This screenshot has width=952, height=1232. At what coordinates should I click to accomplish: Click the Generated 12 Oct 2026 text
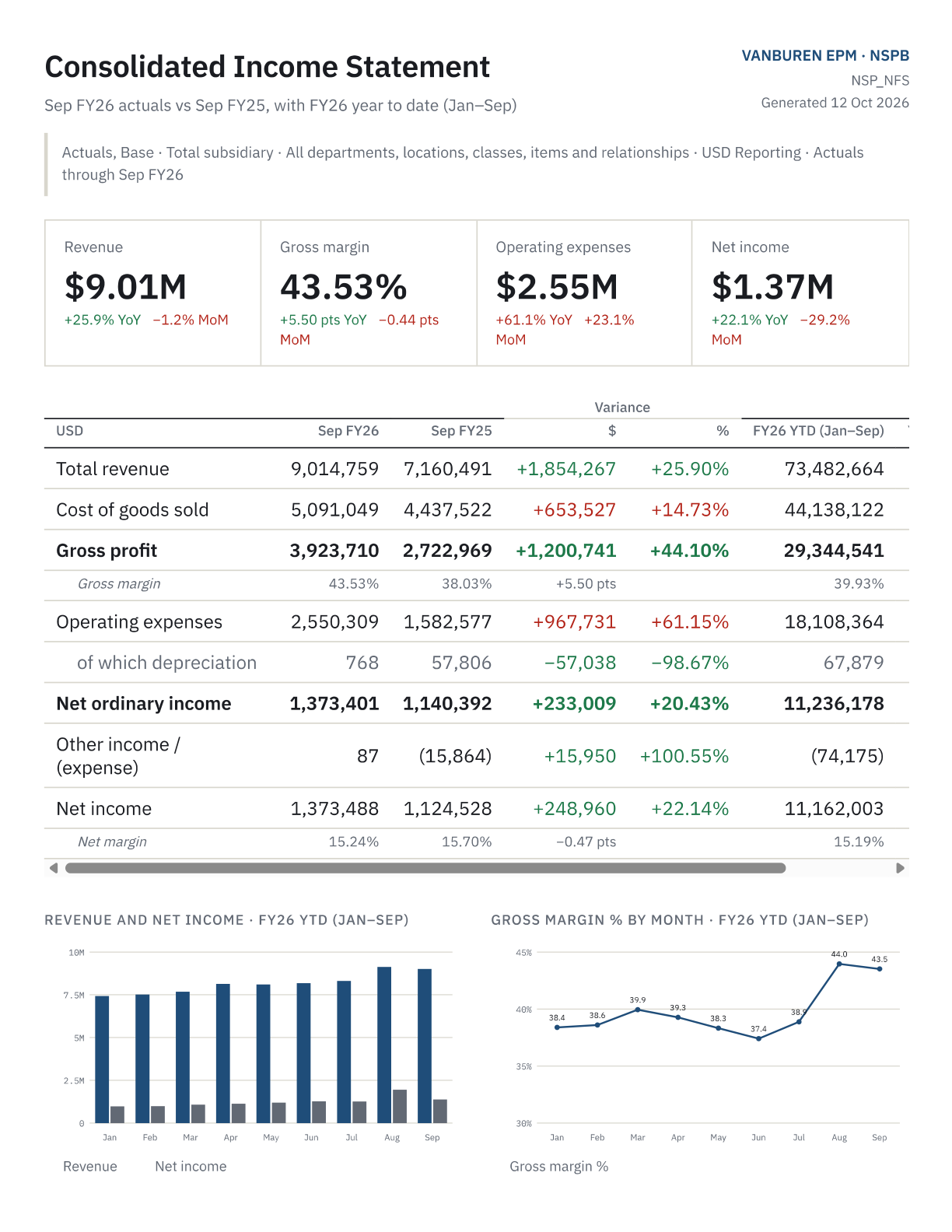[x=835, y=103]
